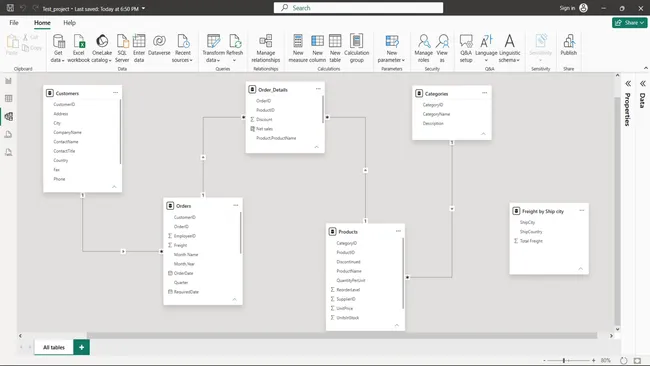The height and width of the screenshot is (366, 650).
Task: Create a New parameter
Action: click(391, 48)
